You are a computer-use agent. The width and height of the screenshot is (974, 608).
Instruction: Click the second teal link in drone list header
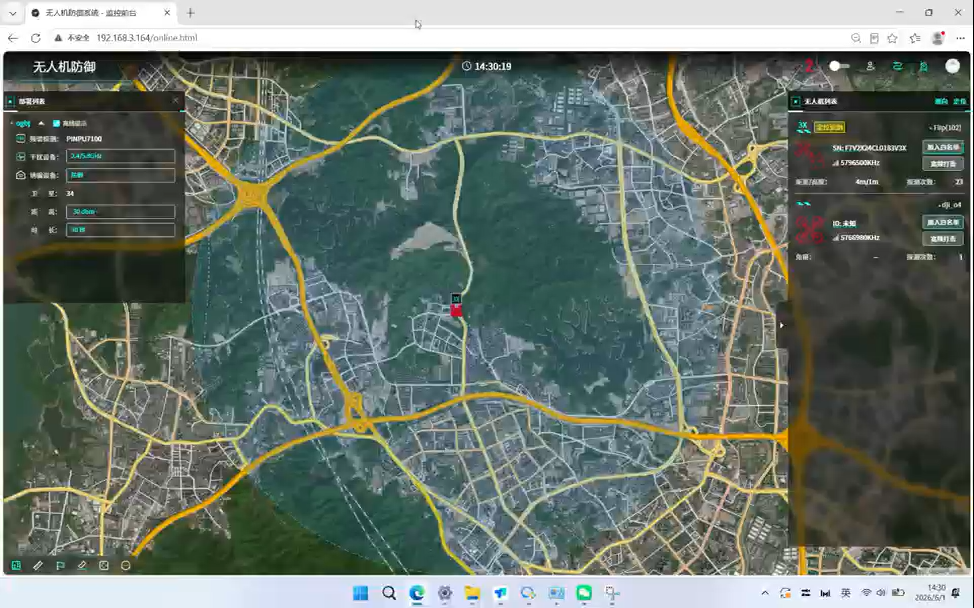(960, 101)
